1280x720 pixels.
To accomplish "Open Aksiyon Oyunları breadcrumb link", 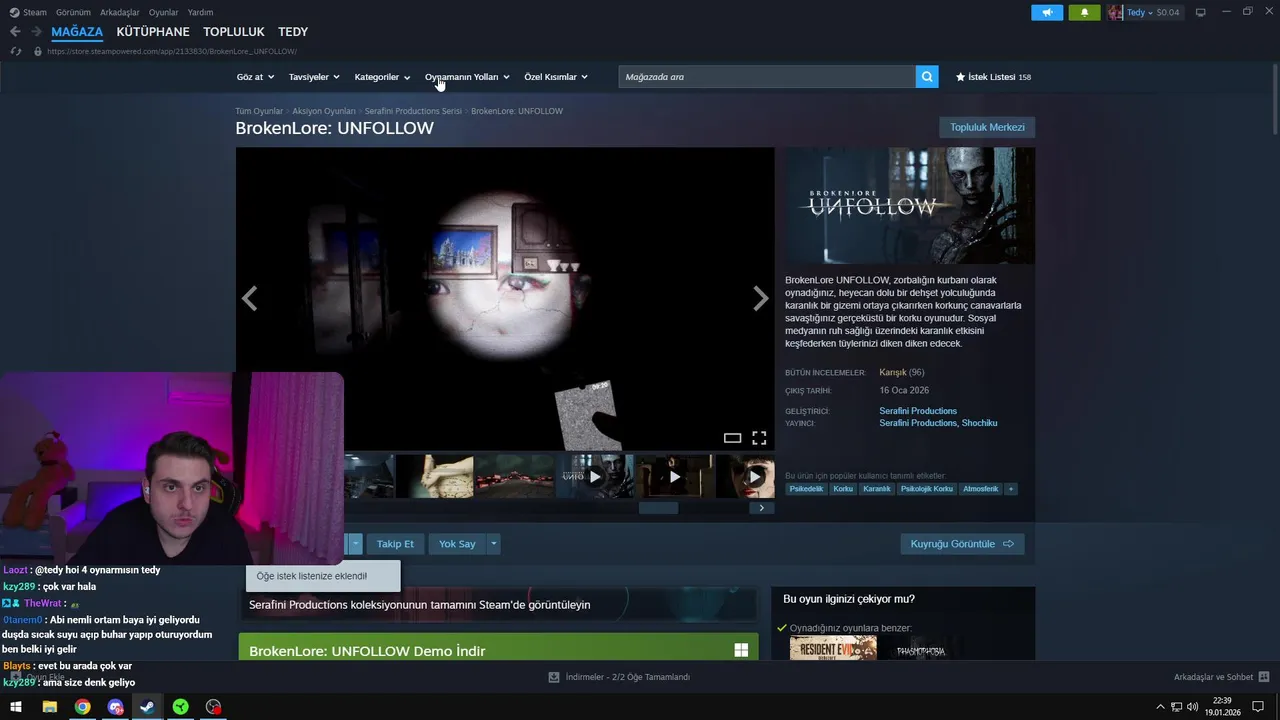I will [x=323, y=111].
